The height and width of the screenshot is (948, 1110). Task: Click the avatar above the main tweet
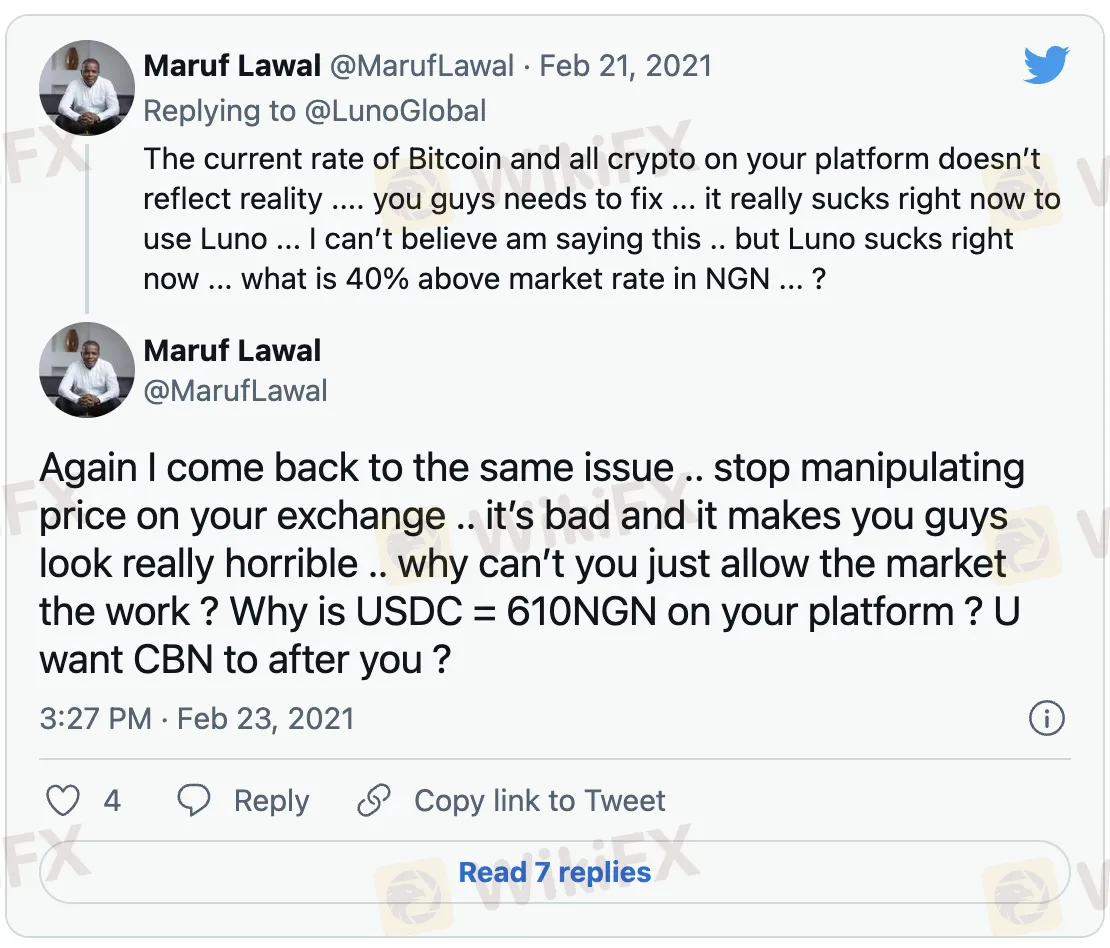(87, 370)
